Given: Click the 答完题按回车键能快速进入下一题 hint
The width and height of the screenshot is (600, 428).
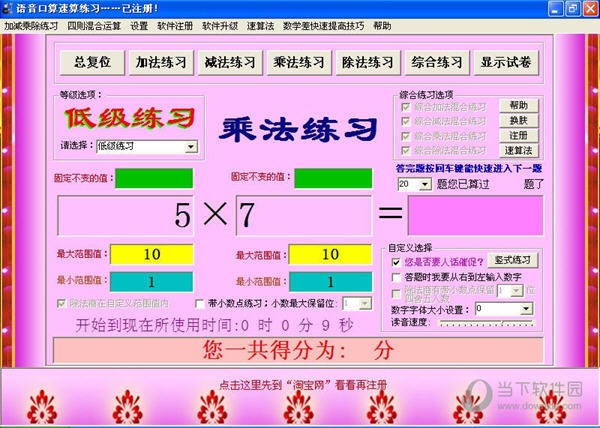Looking at the screenshot, I should coord(469,169).
